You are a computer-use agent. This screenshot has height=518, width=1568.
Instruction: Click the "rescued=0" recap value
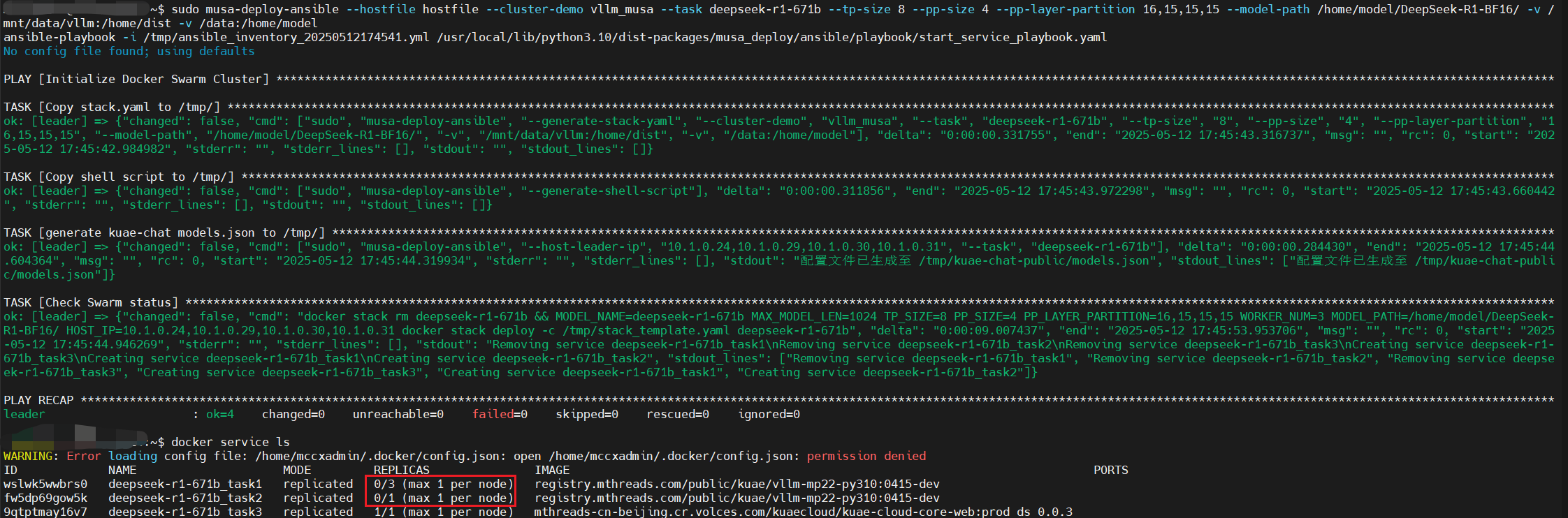(x=678, y=414)
